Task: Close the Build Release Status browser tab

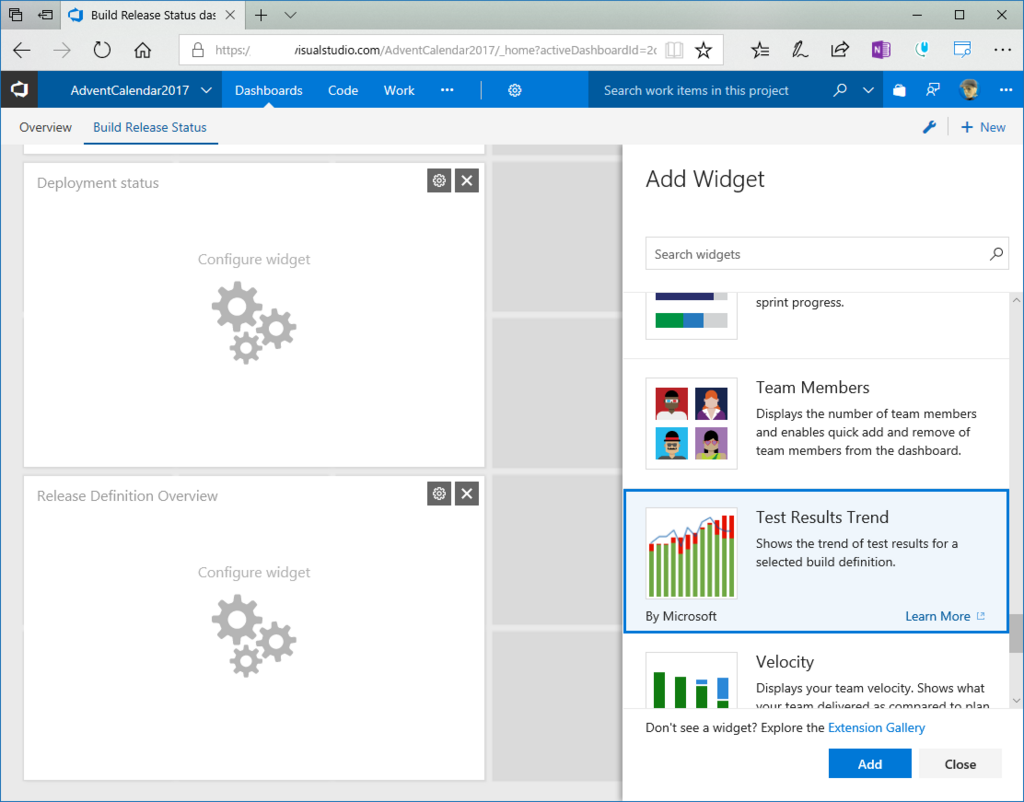Action: click(x=230, y=15)
